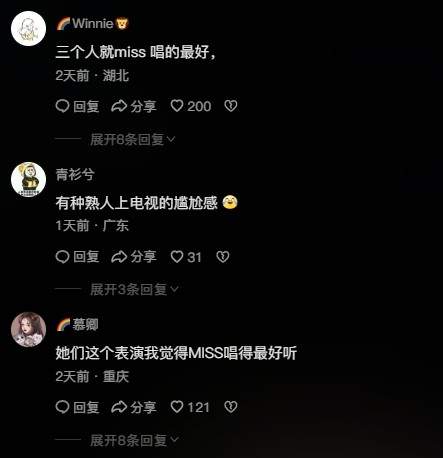Share 青衫兮's comment

(x=133, y=257)
